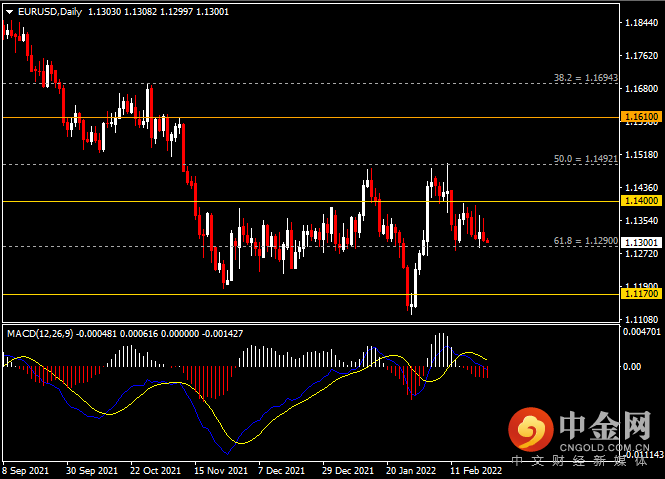Click the 29 Dec 2021 date label

pos(348,471)
